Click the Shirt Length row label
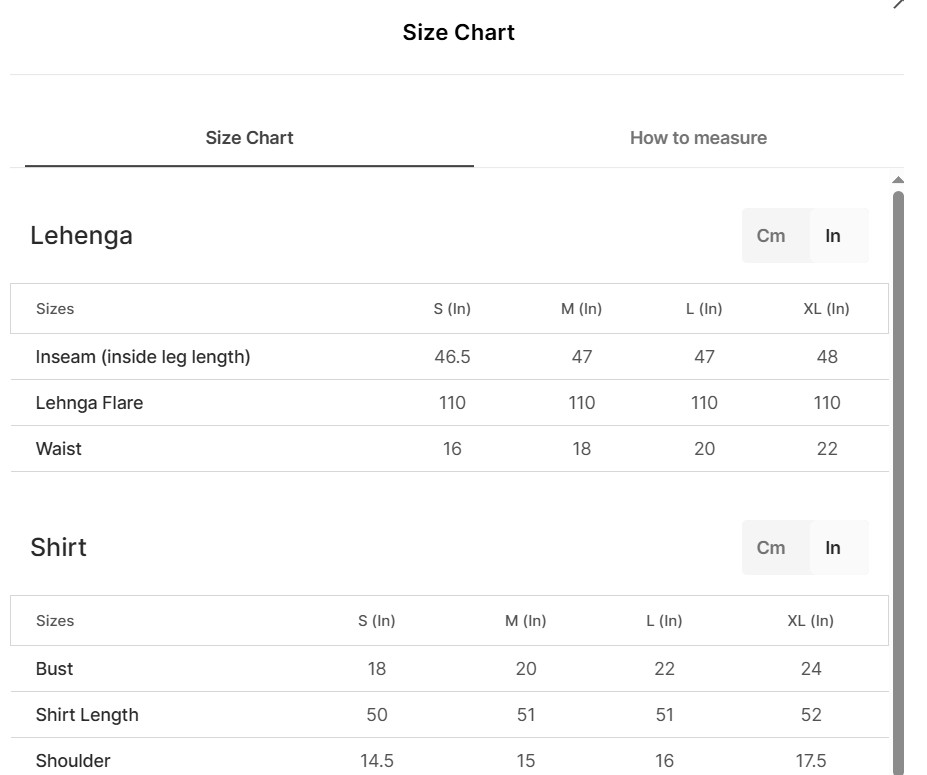 pos(87,715)
